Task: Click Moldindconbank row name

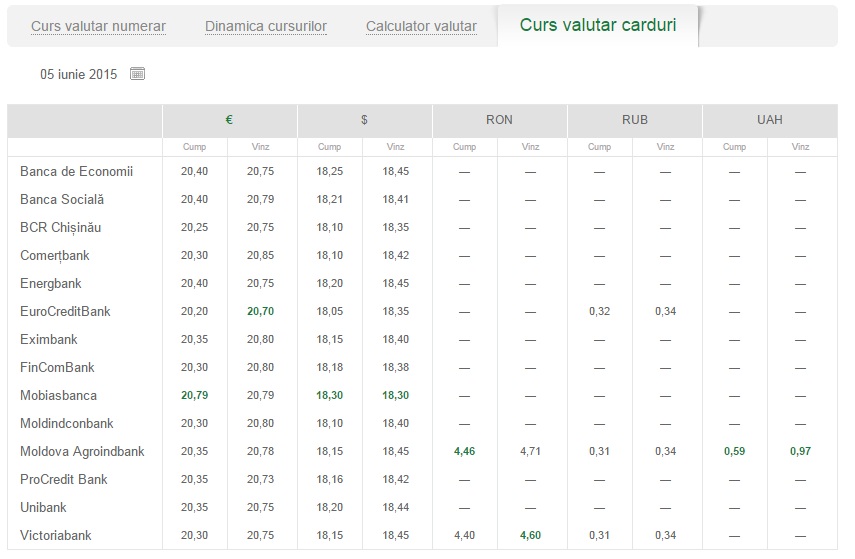Action: [67, 424]
